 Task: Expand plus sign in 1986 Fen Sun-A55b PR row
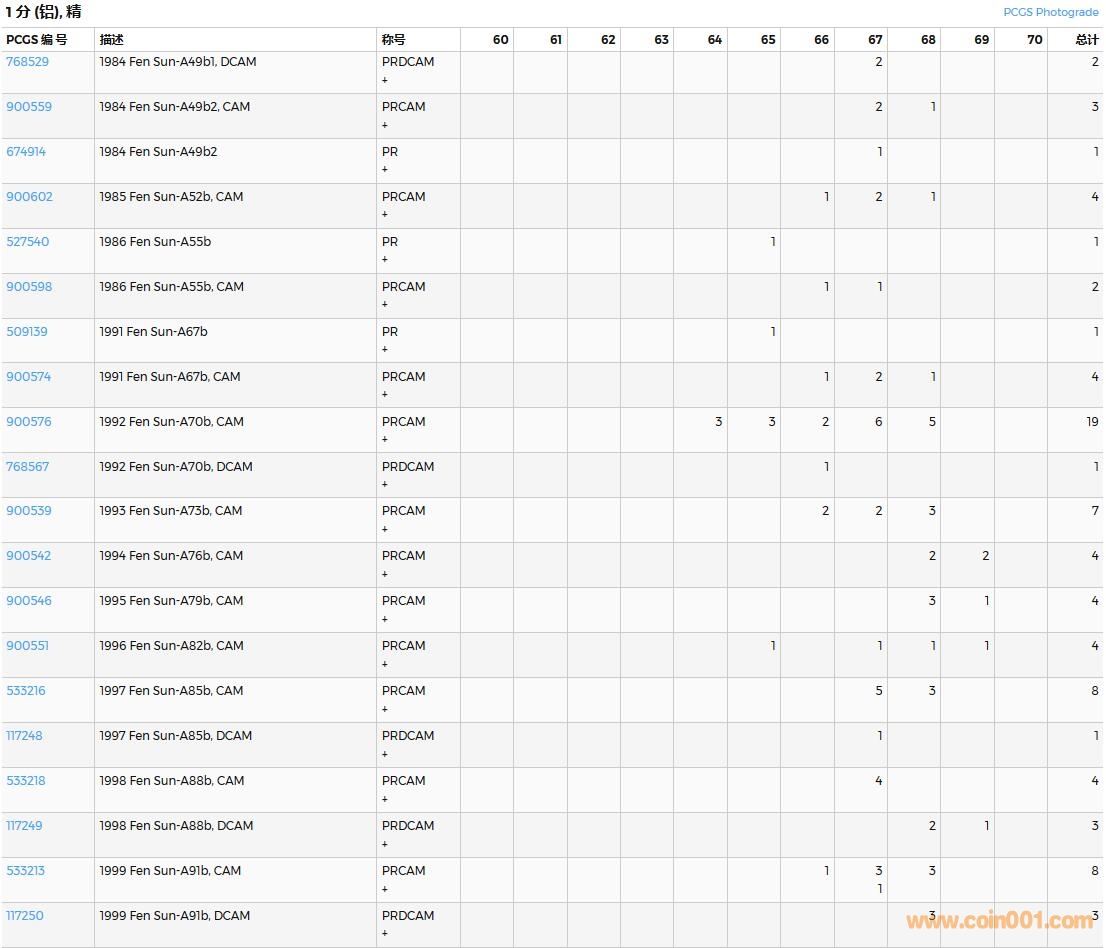[385, 260]
